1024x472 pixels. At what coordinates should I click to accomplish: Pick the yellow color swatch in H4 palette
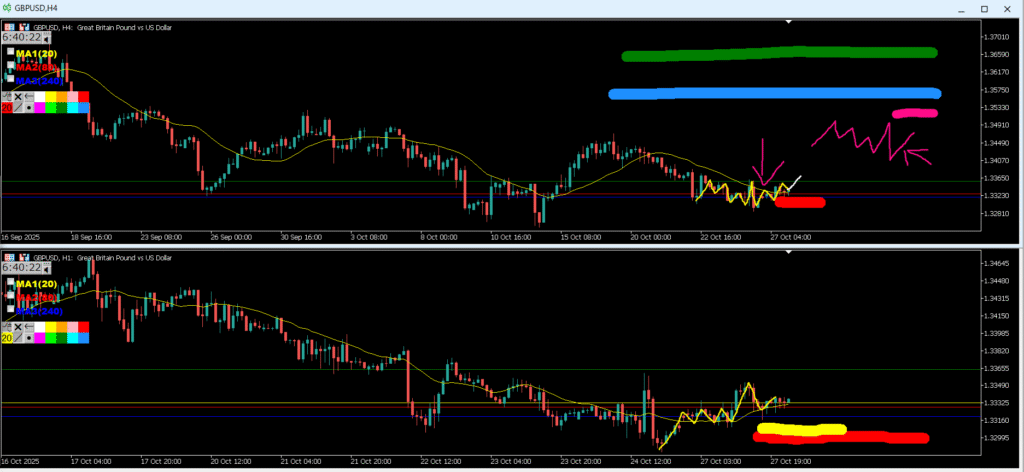(51, 96)
